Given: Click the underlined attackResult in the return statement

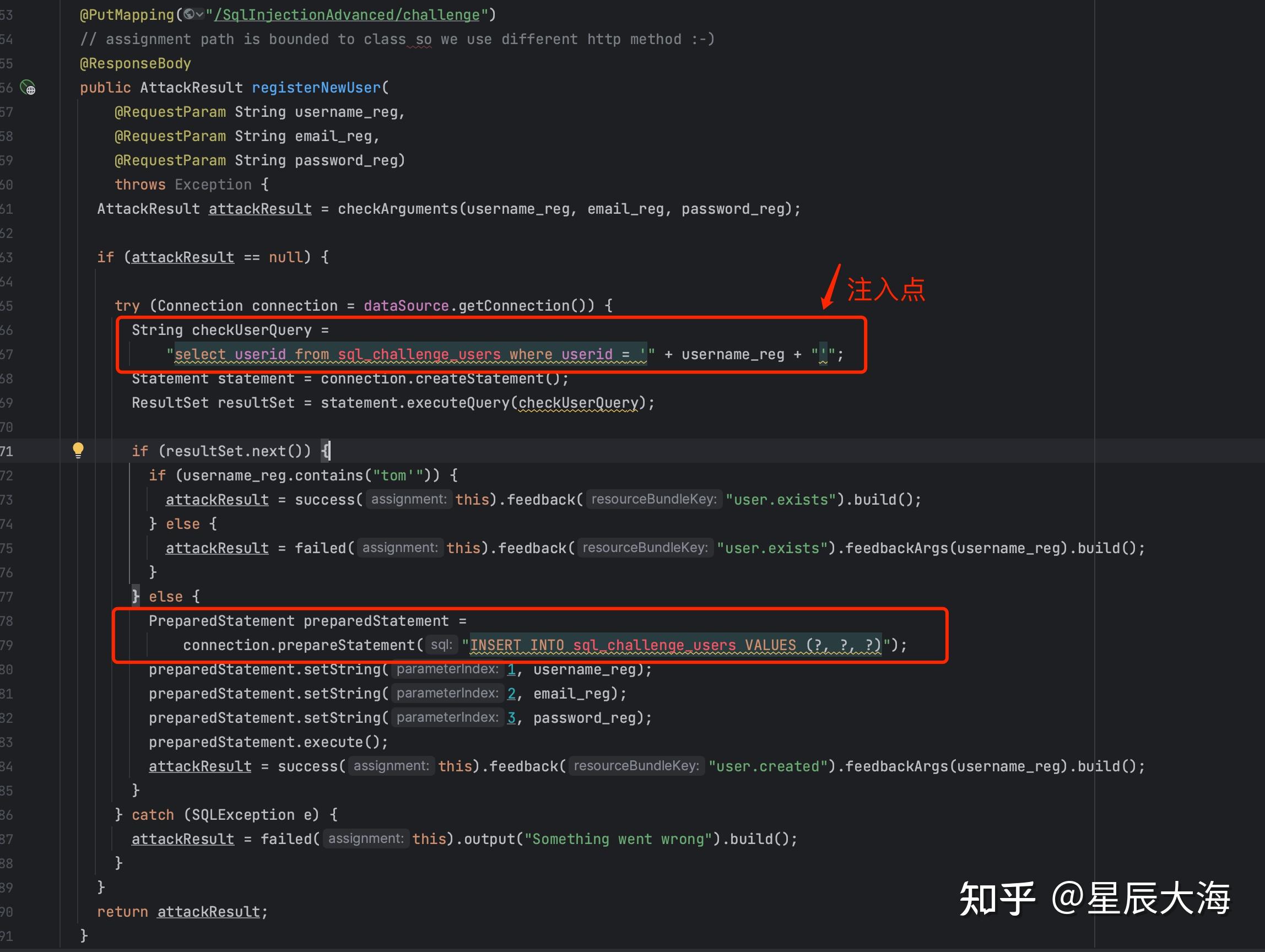Looking at the screenshot, I should [208, 911].
